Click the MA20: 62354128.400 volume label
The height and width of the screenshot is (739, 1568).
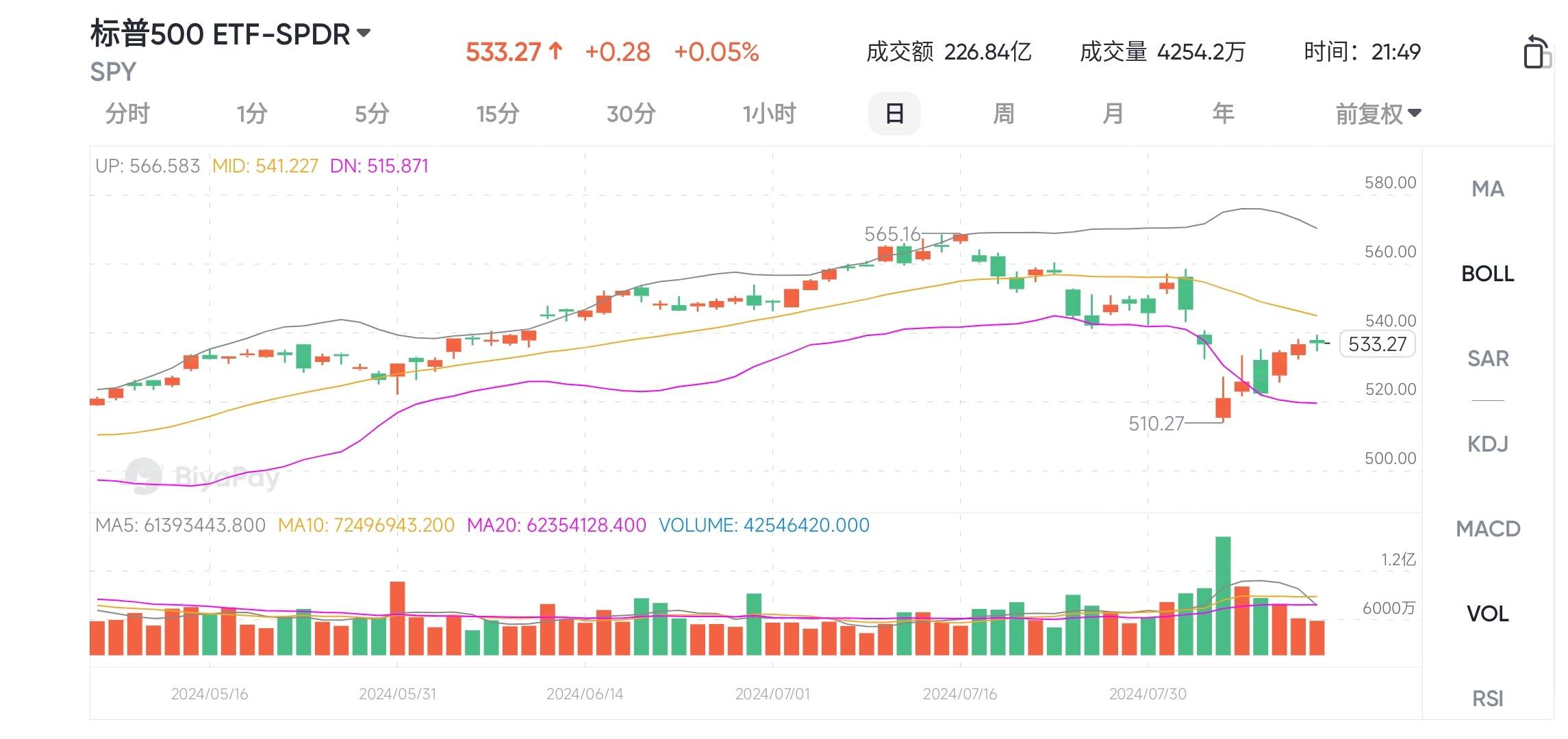(x=556, y=526)
